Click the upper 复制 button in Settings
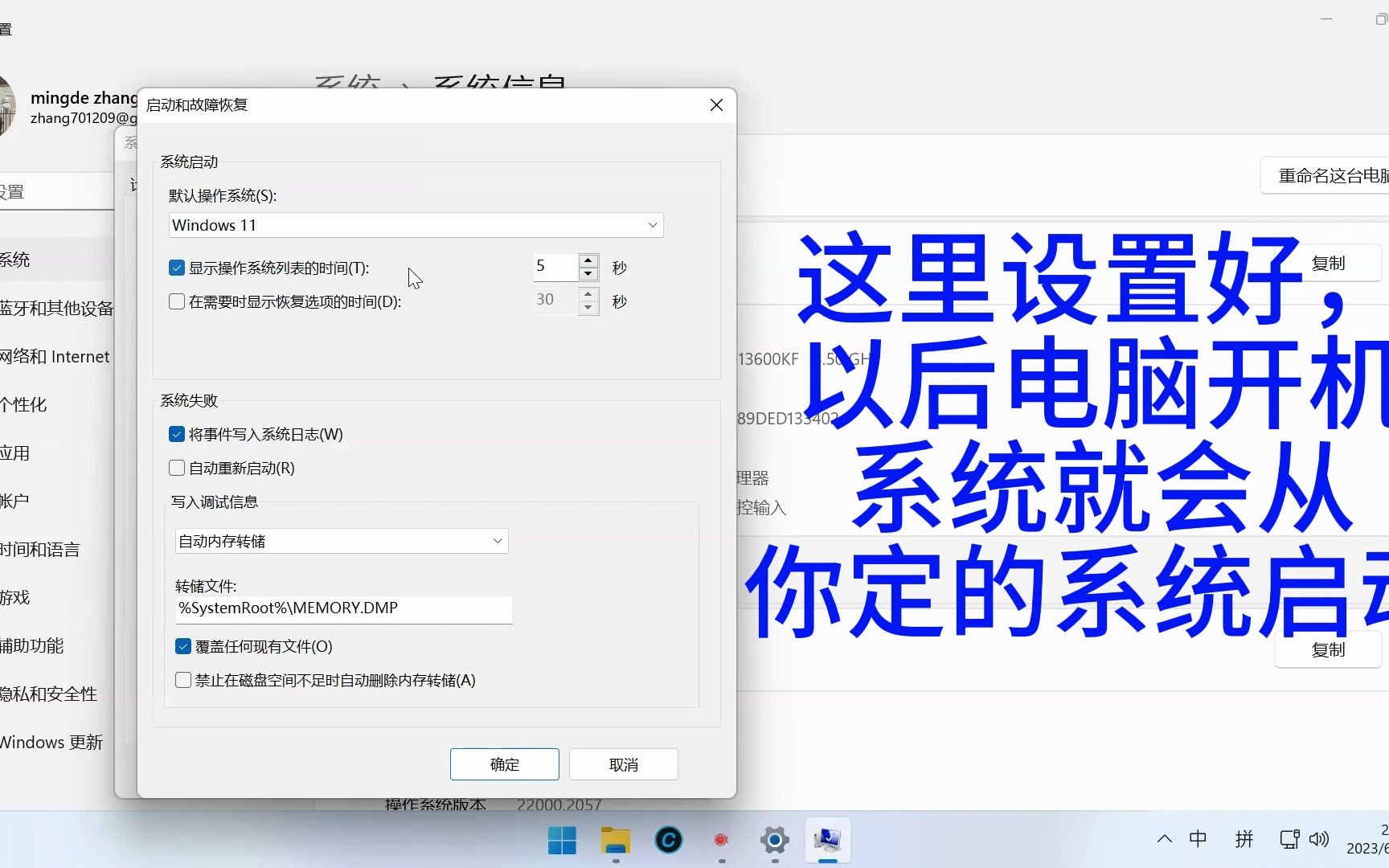The width and height of the screenshot is (1389, 868). click(x=1328, y=264)
